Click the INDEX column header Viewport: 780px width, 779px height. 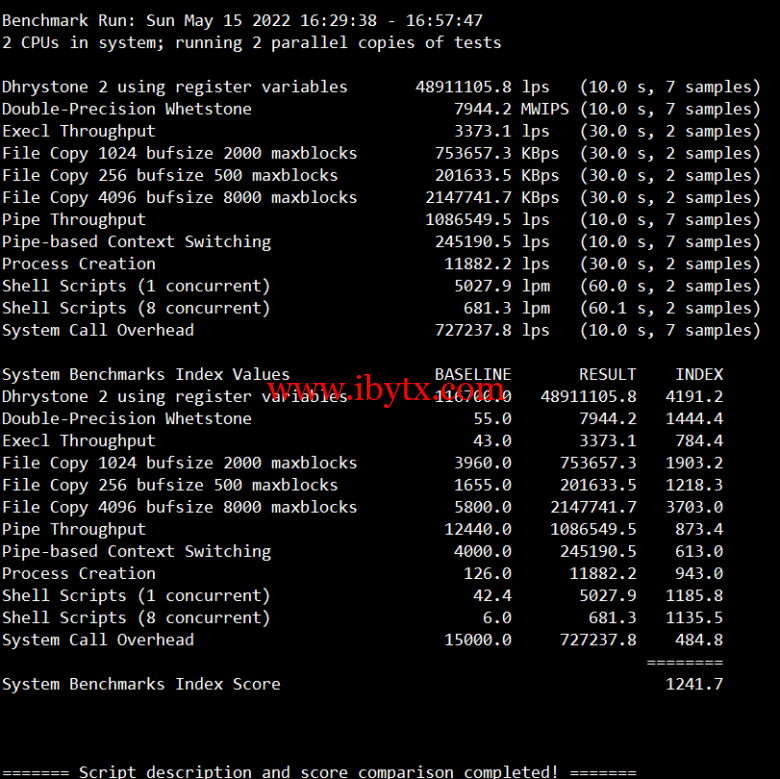698,374
